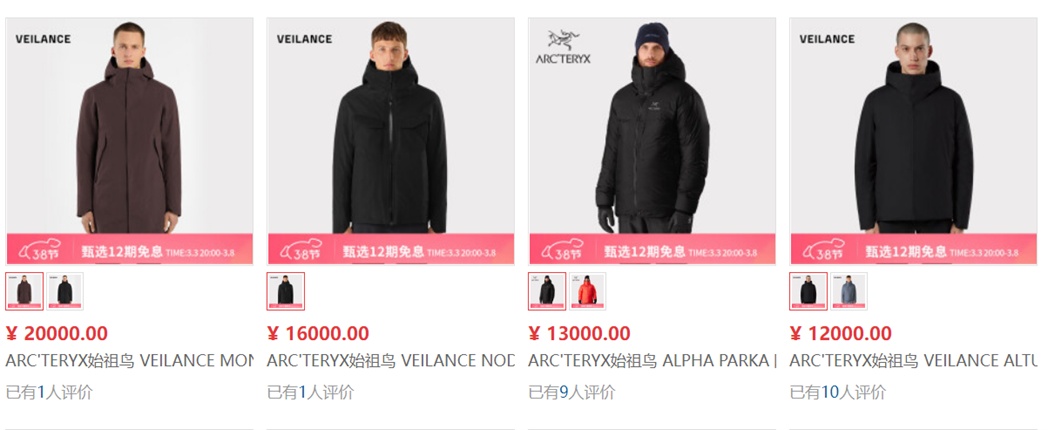Pick grey-blue Veilance Altus color thumbnail
Screen dimensions: 1048x430
click(x=849, y=291)
